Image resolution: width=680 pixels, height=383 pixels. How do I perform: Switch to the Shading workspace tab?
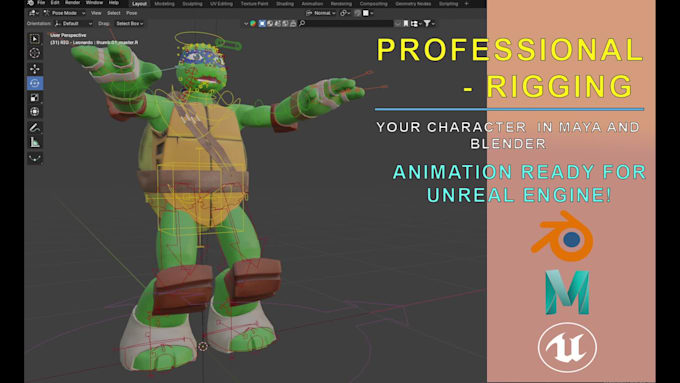(285, 3)
